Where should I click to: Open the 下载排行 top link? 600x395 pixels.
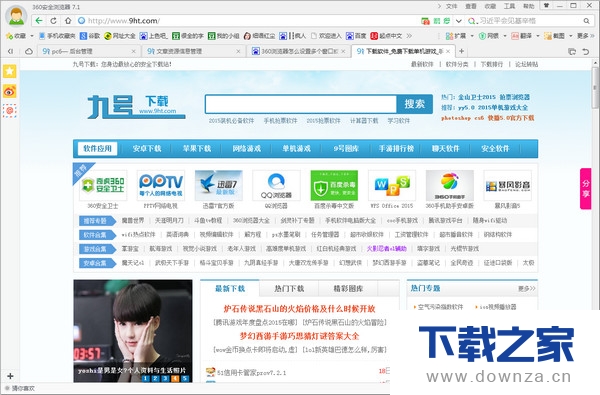tap(492, 64)
